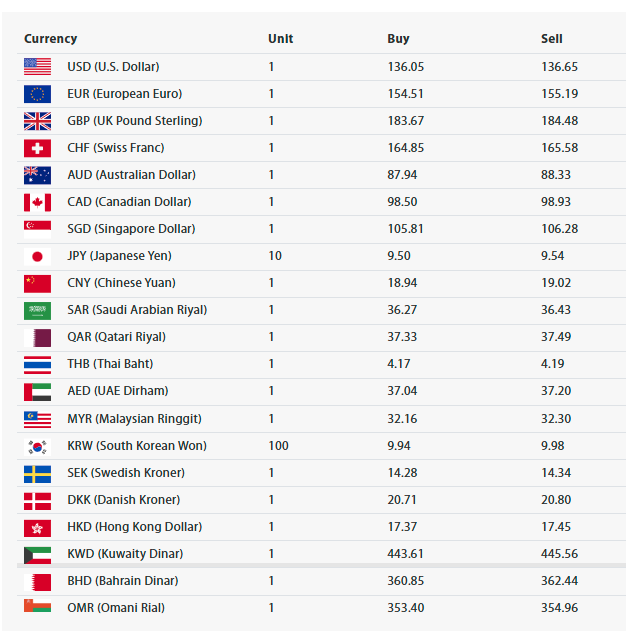Click the BHD (Bahrain Dinar) row label
Image resolution: width=626 pixels, height=631 pixels.
123,581
